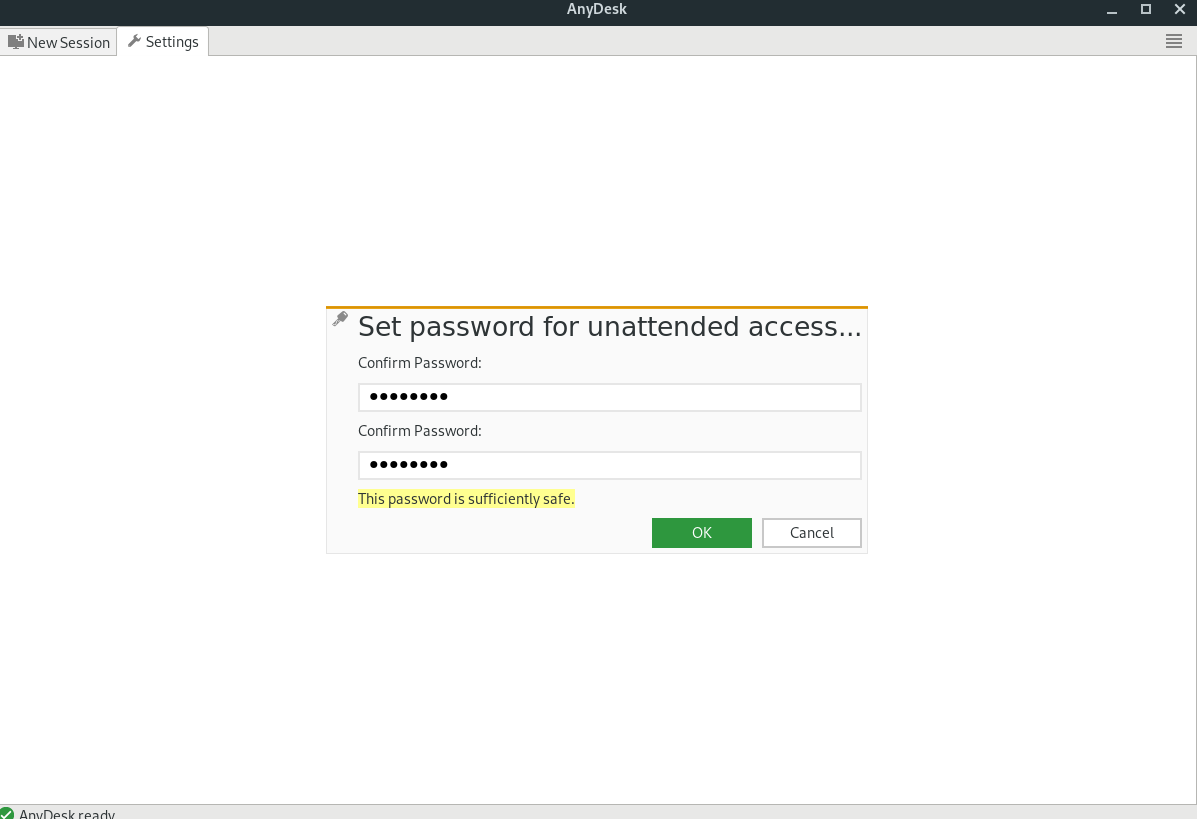
Task: Click the monitor icon on New Session tab
Action: [16, 42]
